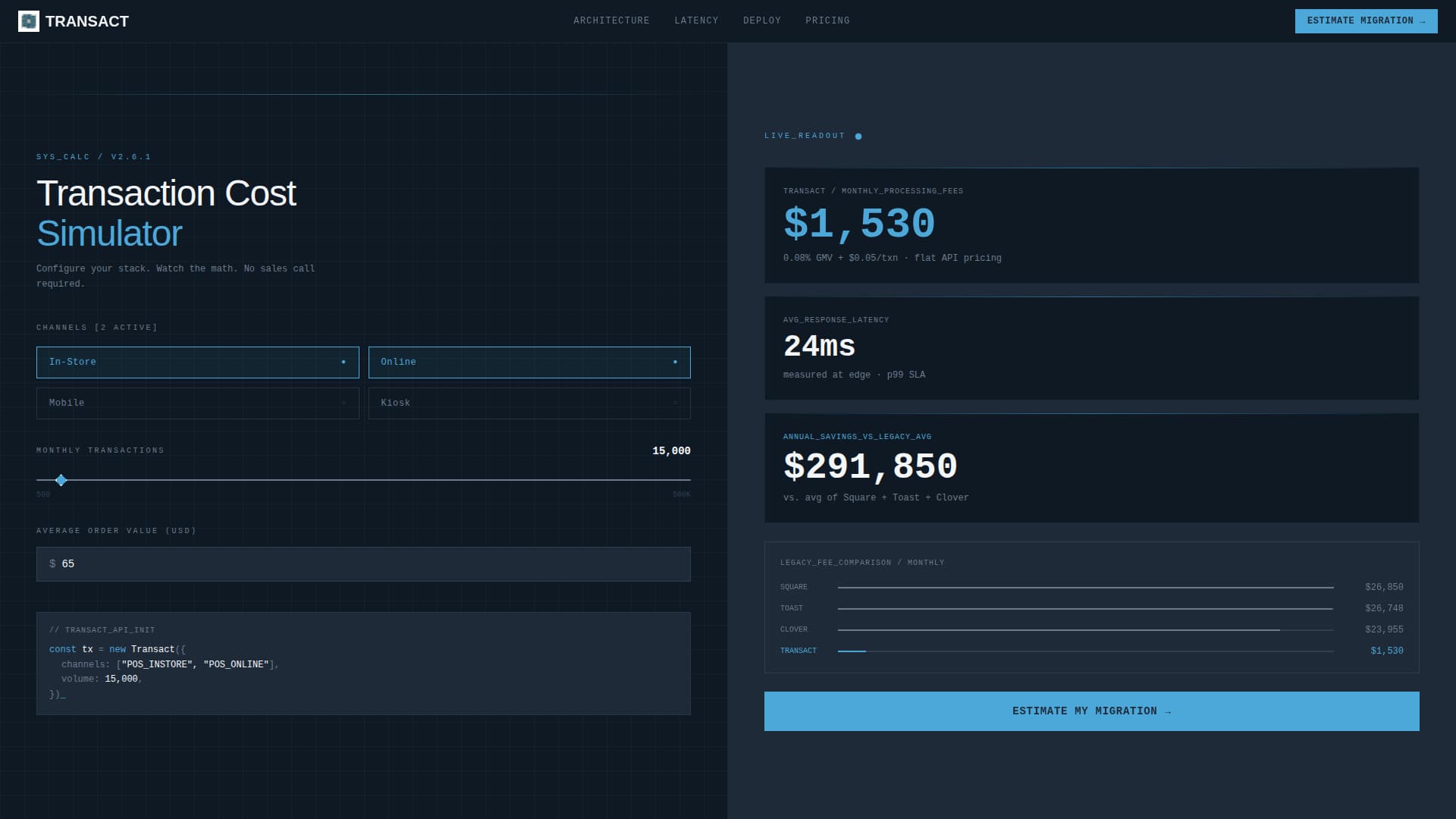Click the Annual Savings vs Legacy card
Screen dimensions: 1456x819
1091,466
